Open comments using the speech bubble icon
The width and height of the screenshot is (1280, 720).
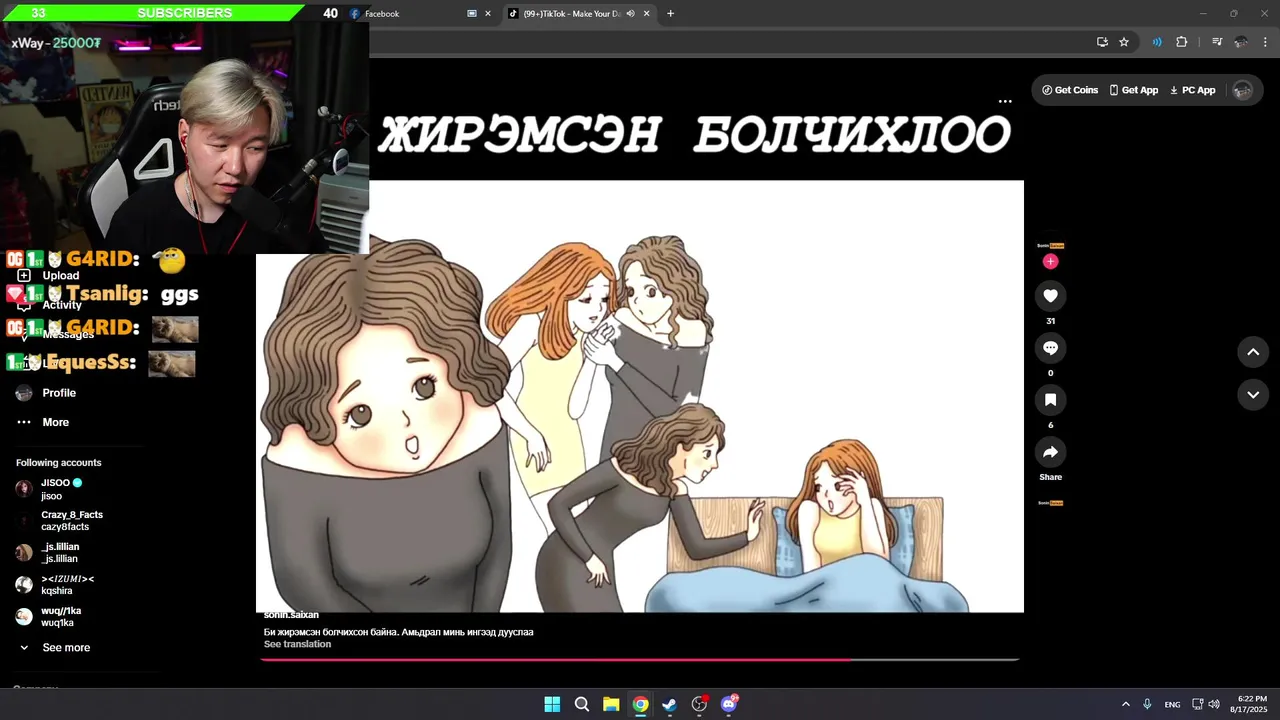point(1050,348)
